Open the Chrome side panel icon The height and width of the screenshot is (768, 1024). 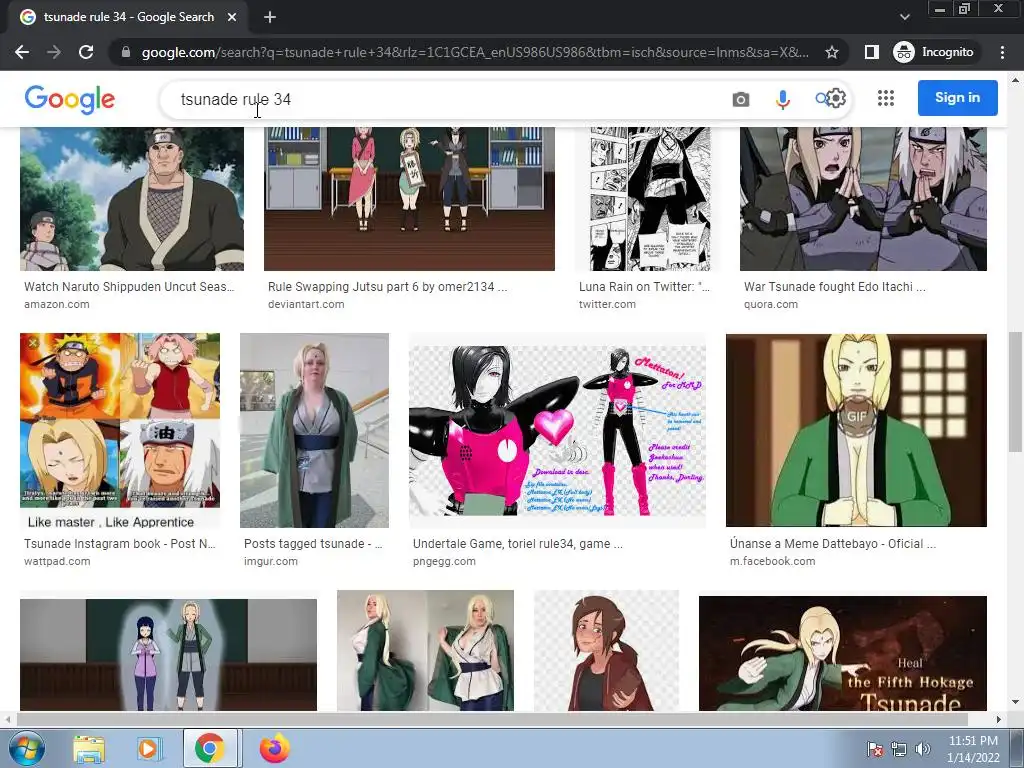click(x=871, y=52)
